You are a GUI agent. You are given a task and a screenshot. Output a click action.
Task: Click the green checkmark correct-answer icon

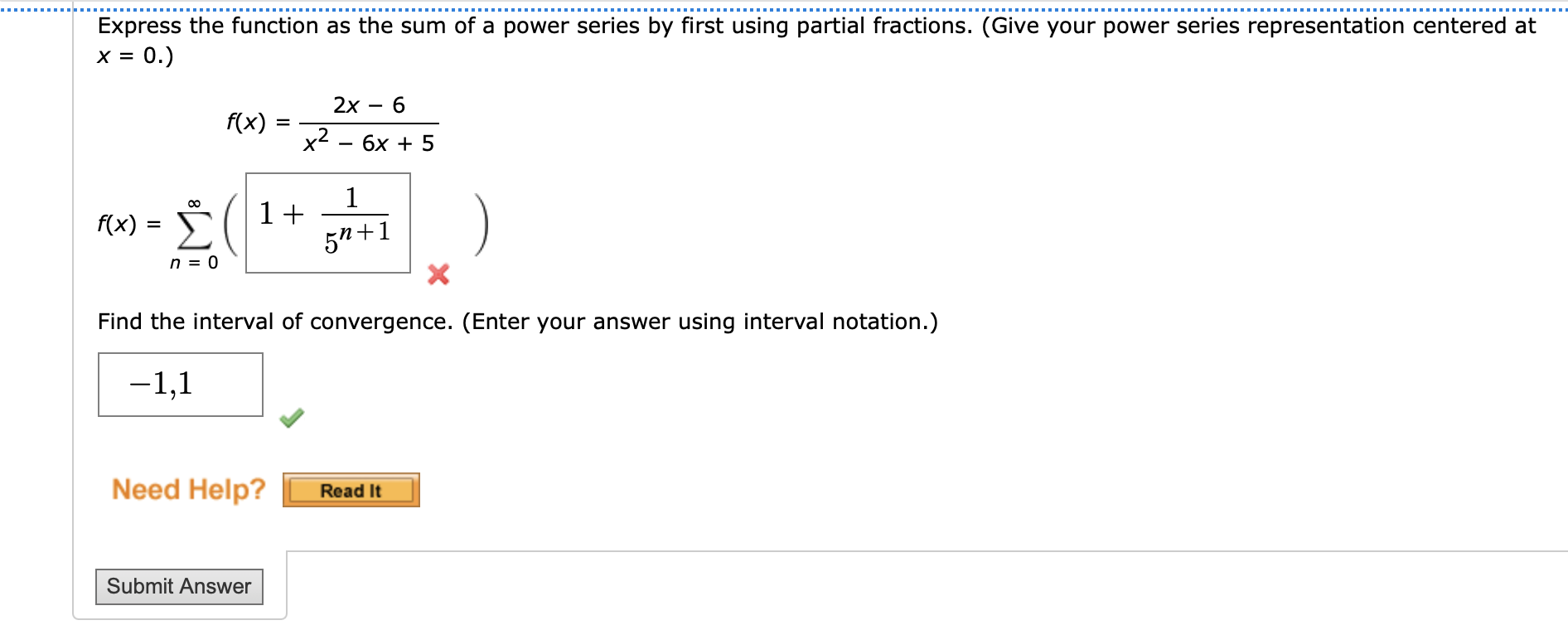[x=292, y=418]
